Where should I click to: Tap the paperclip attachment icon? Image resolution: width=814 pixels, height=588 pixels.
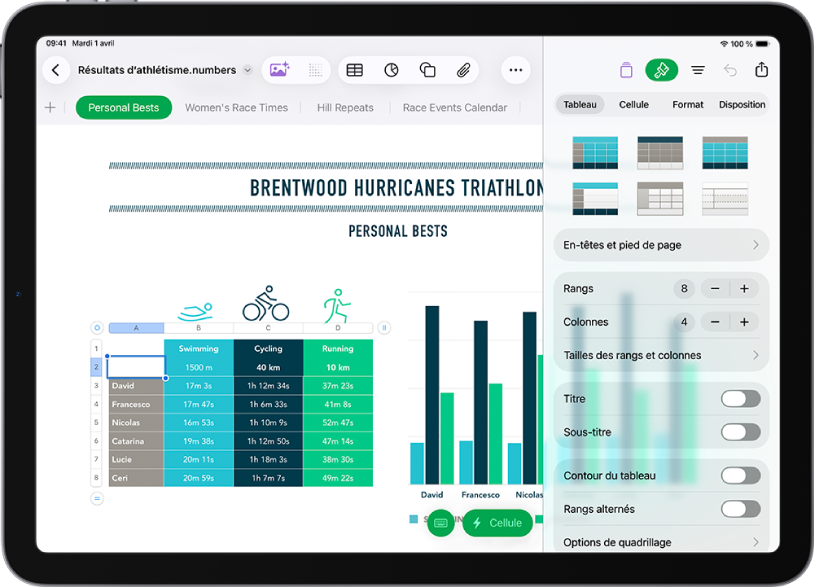tap(463, 70)
